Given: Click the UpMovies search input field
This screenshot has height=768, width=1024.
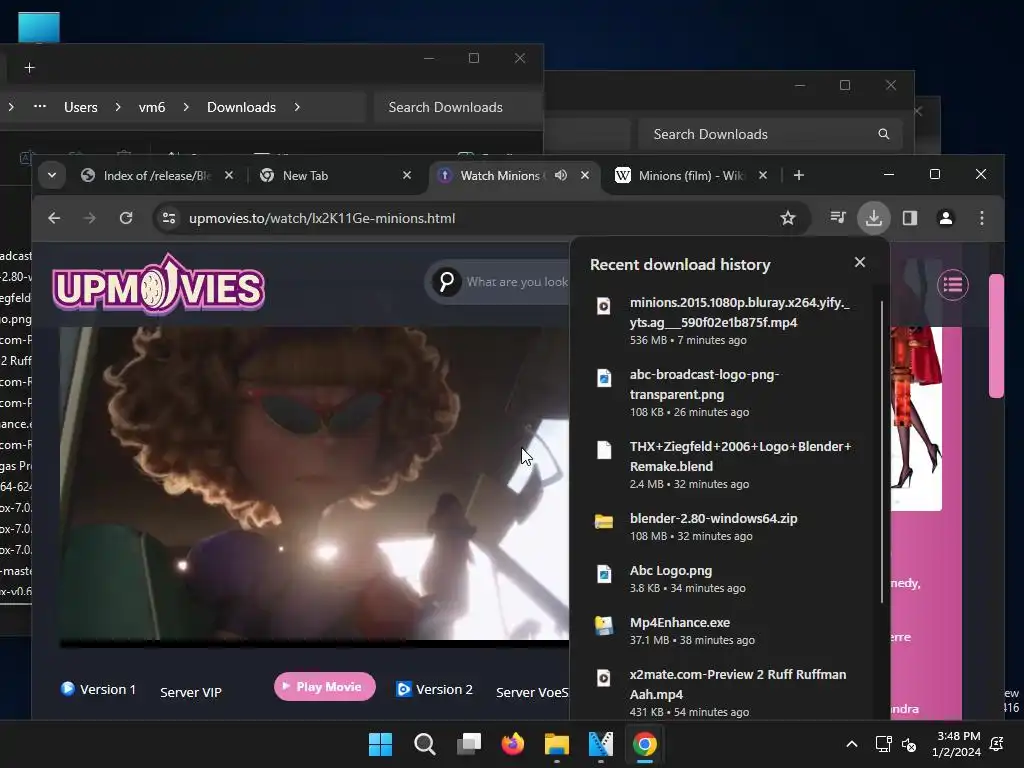Looking at the screenshot, I should click(x=517, y=282).
